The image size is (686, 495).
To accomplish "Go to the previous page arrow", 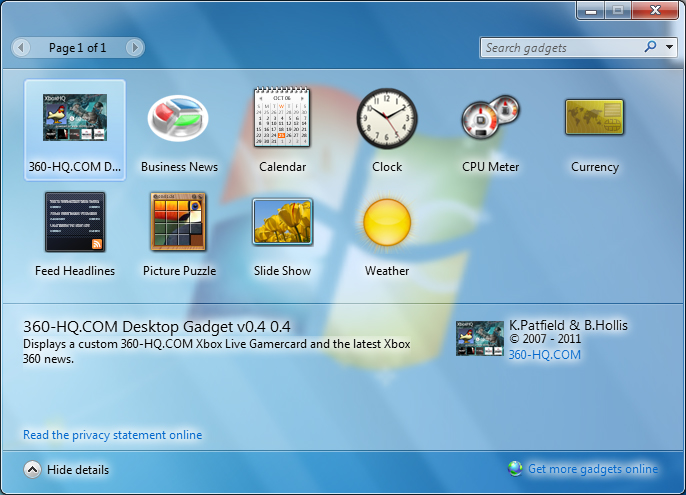I will 21,47.
